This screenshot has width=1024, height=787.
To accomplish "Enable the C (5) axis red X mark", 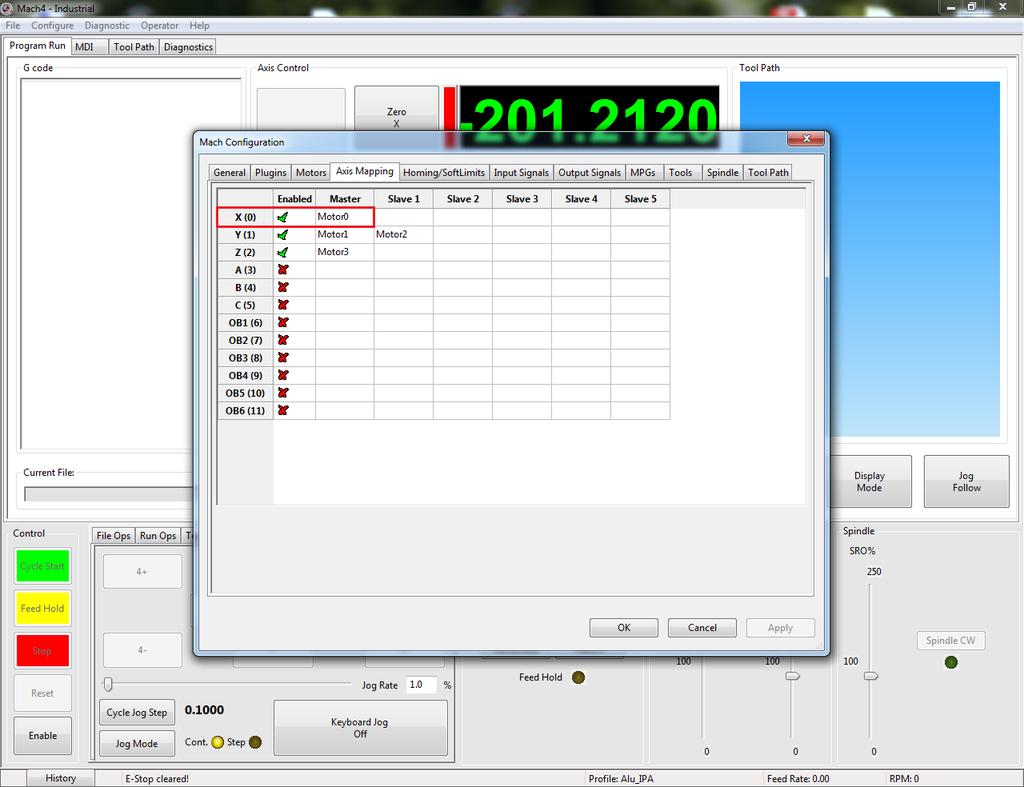I will 283,305.
